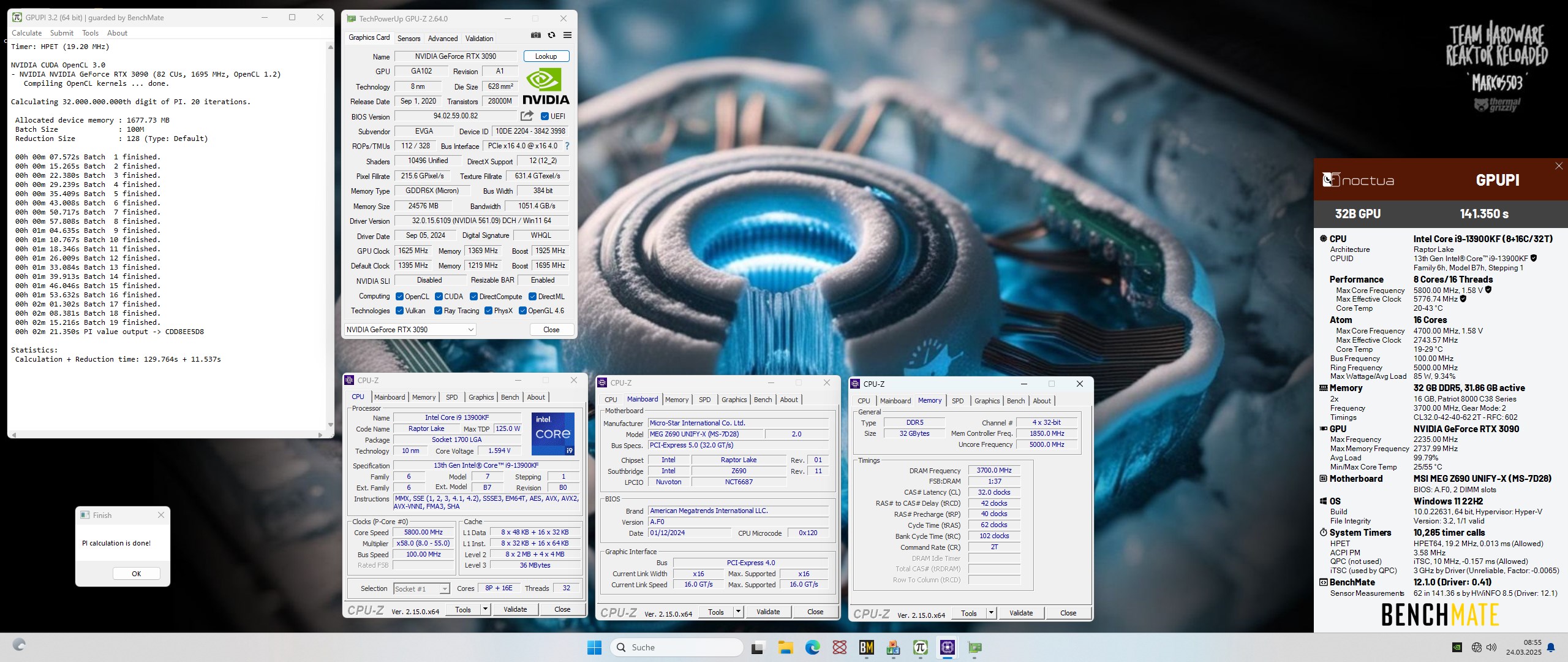
Task: Click the noctua logo in BenchMate panel
Action: pos(1359,180)
